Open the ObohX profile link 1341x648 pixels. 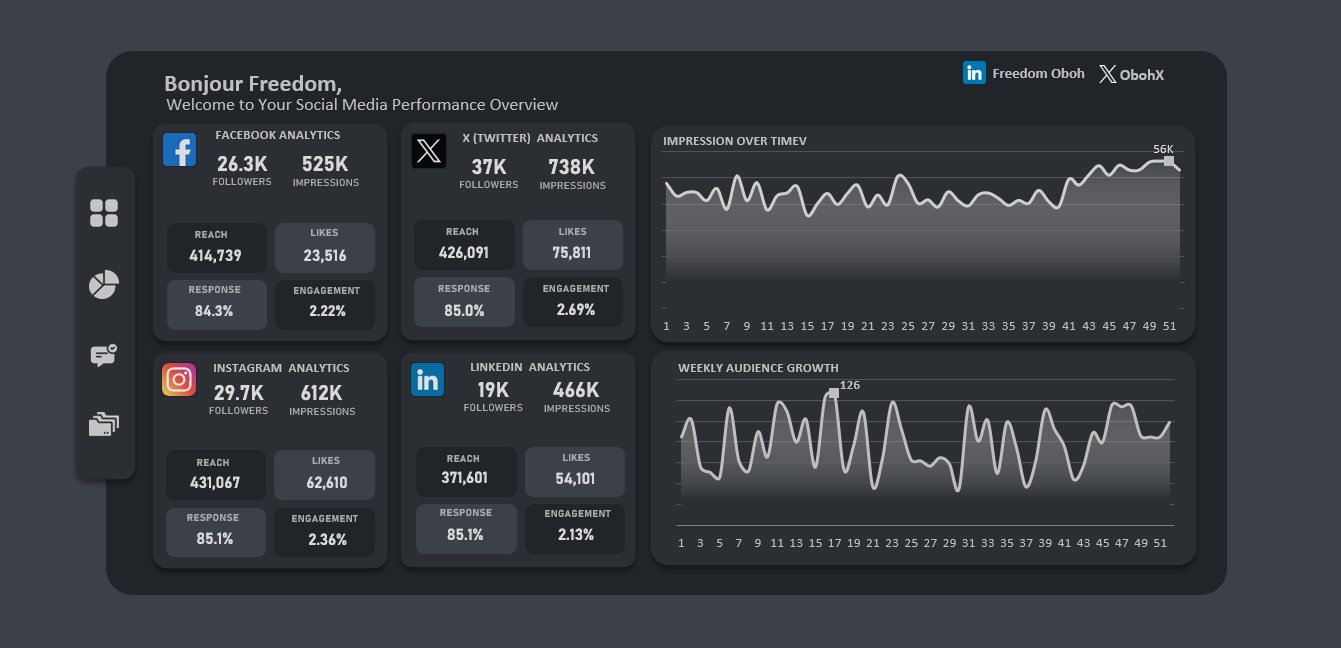tap(1142, 75)
